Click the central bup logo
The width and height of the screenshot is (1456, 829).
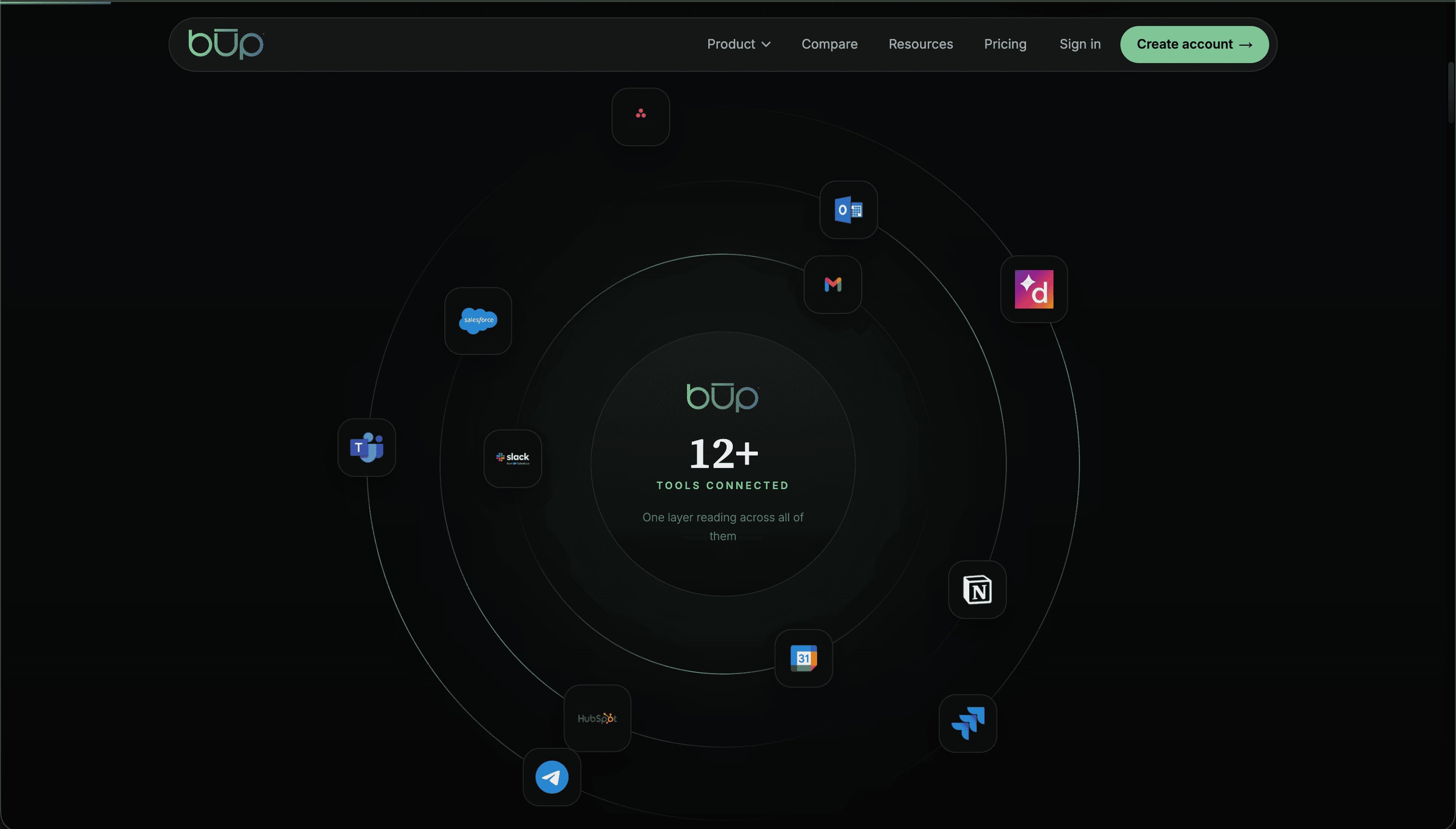[723, 397]
